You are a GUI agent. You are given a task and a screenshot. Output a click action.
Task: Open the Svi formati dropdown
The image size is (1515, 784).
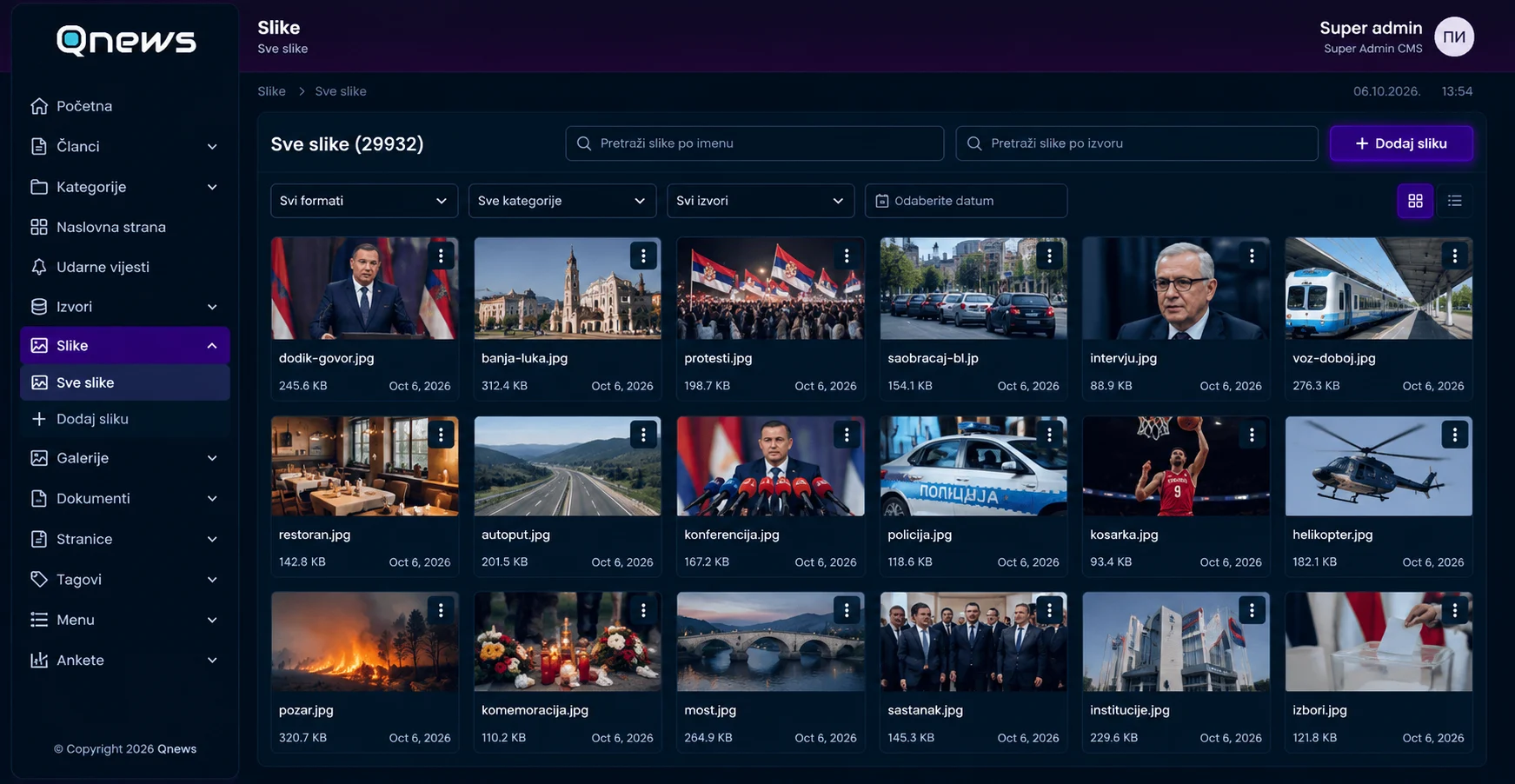pyautogui.click(x=364, y=201)
